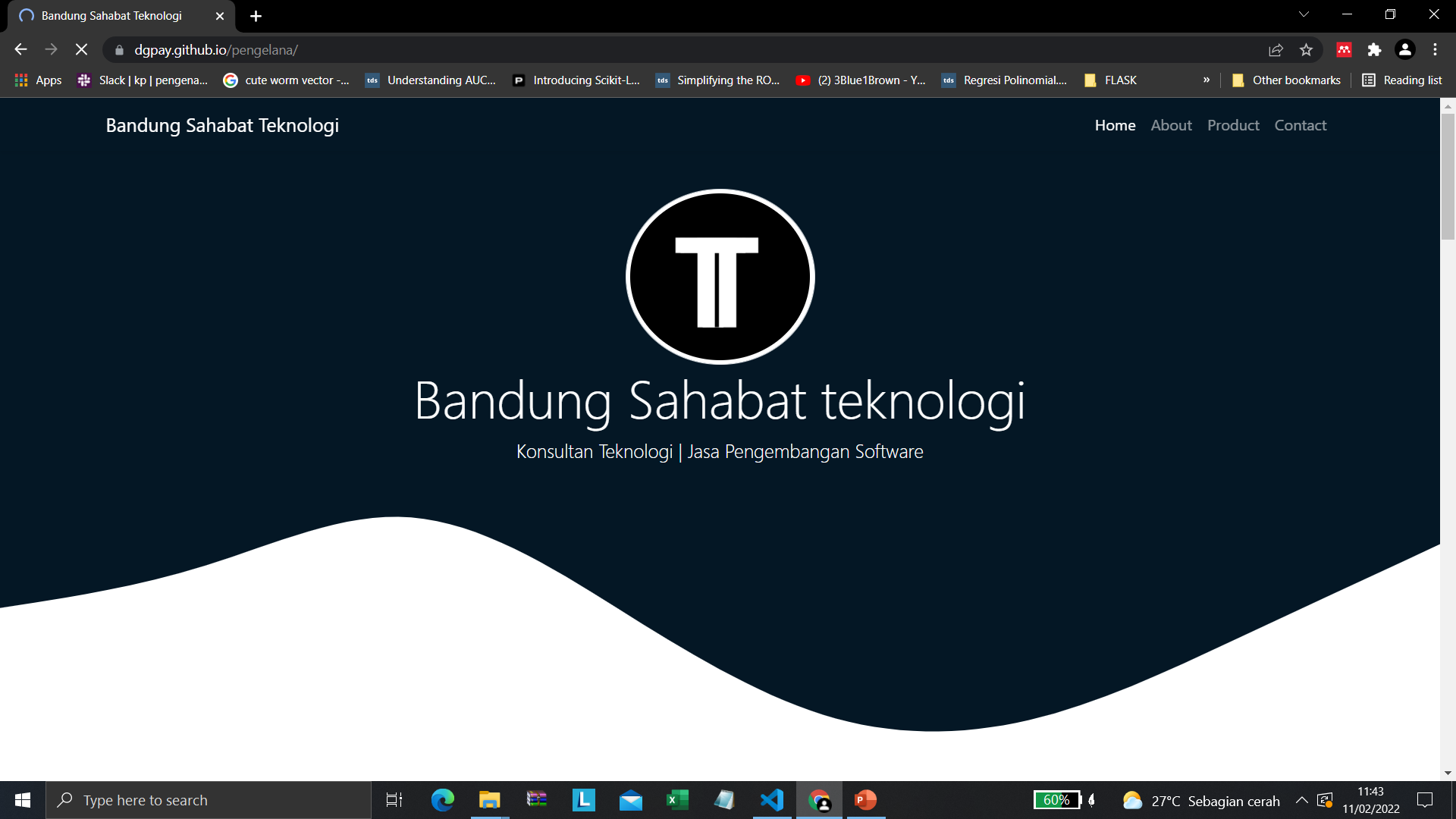Viewport: 1456px width, 819px height.
Task: Select Contact in site navigation
Action: tap(1300, 126)
